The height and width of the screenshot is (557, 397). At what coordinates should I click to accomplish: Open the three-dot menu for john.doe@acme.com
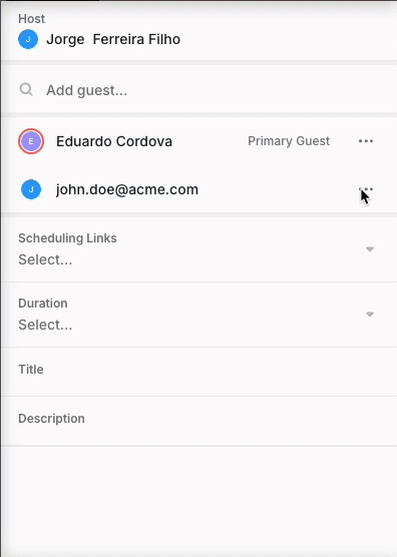[366, 189]
